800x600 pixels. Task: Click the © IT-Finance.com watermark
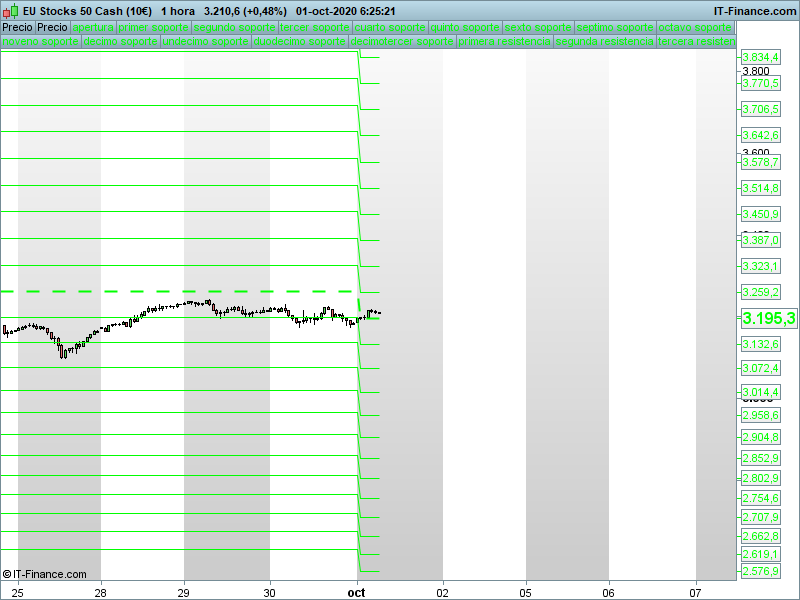pyautogui.click(x=45, y=574)
